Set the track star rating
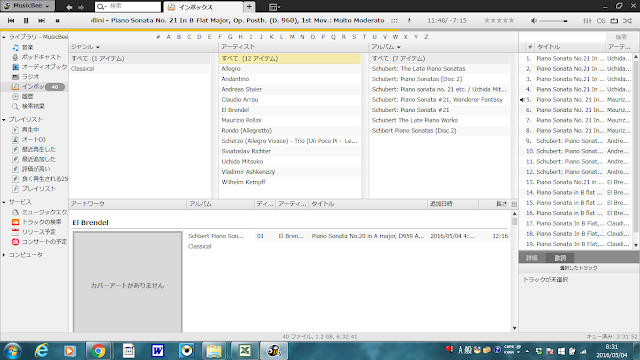 [x=499, y=20]
